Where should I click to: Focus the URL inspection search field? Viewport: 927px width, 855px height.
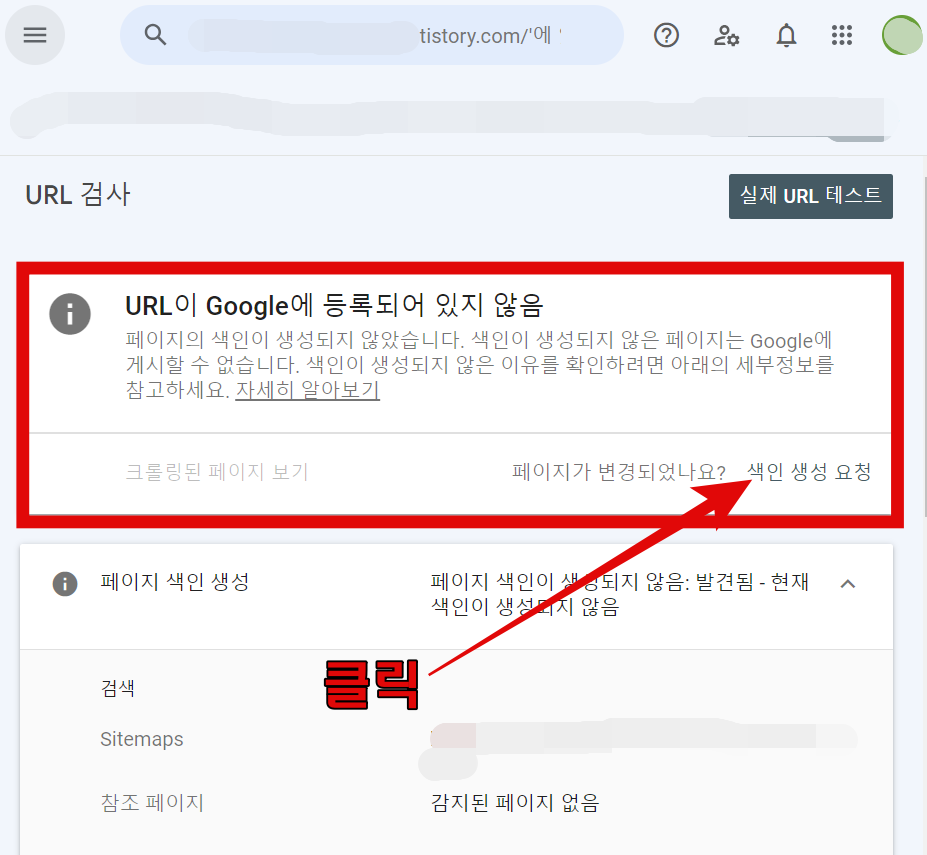click(372, 35)
